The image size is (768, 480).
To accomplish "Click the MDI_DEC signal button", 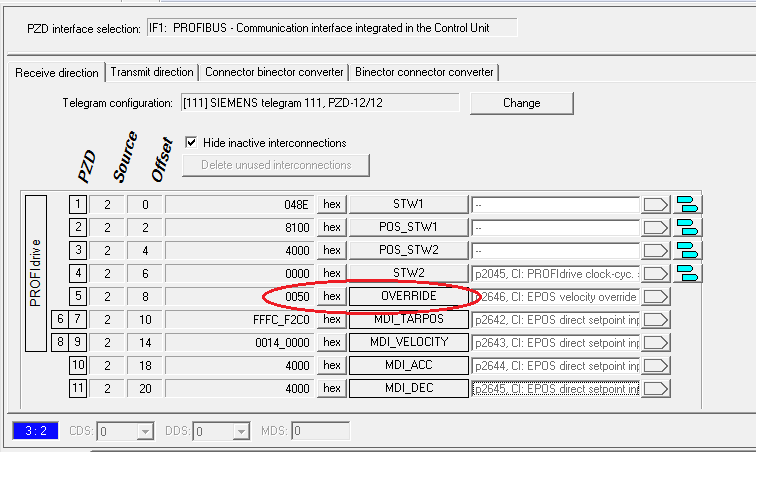I will click(x=408, y=388).
